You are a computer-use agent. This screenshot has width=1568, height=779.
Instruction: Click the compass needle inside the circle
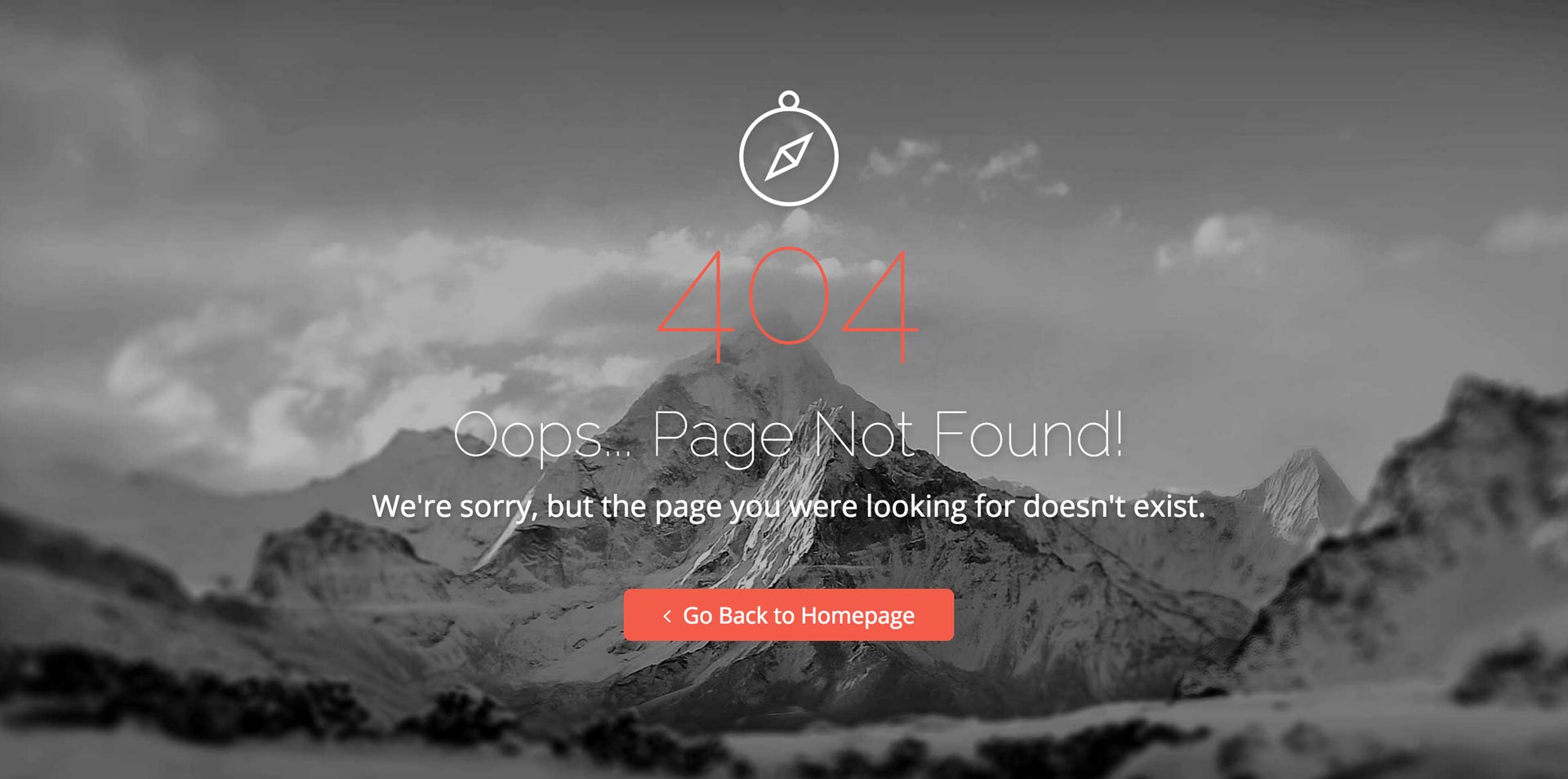pyautogui.click(x=789, y=156)
